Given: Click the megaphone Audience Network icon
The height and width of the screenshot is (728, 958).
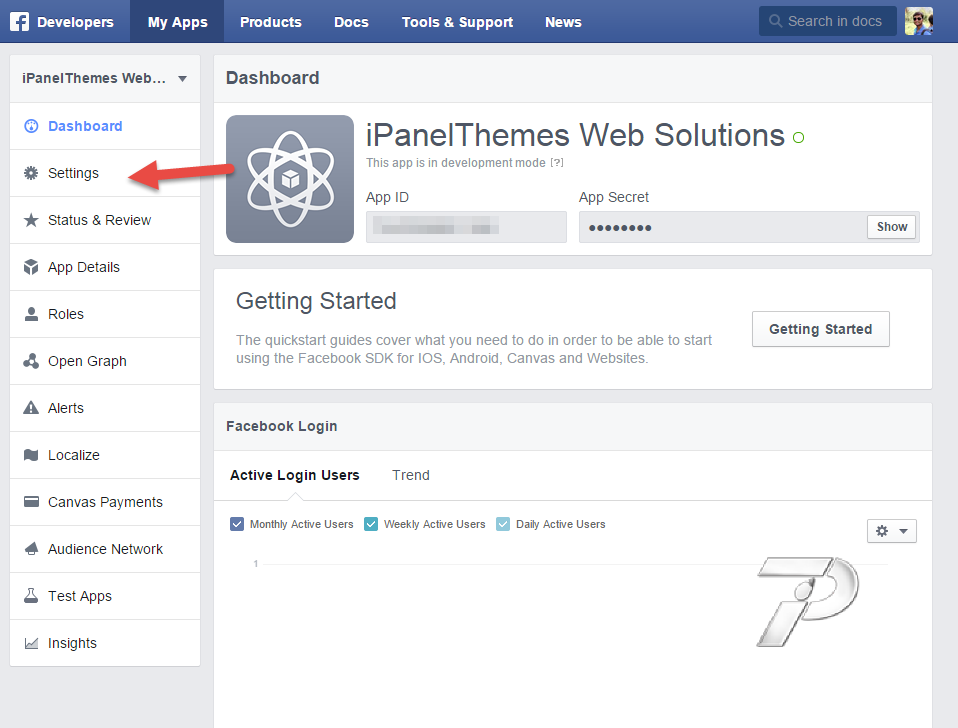Looking at the screenshot, I should point(30,549).
